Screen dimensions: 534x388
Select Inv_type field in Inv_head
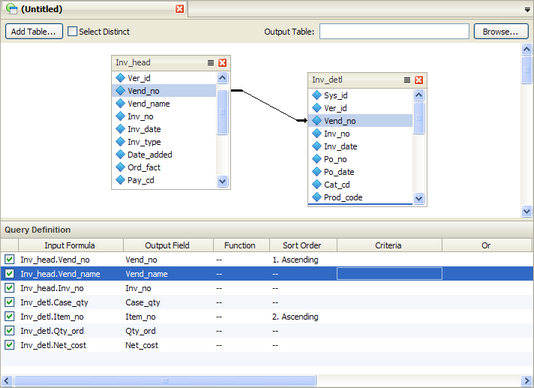(164, 142)
